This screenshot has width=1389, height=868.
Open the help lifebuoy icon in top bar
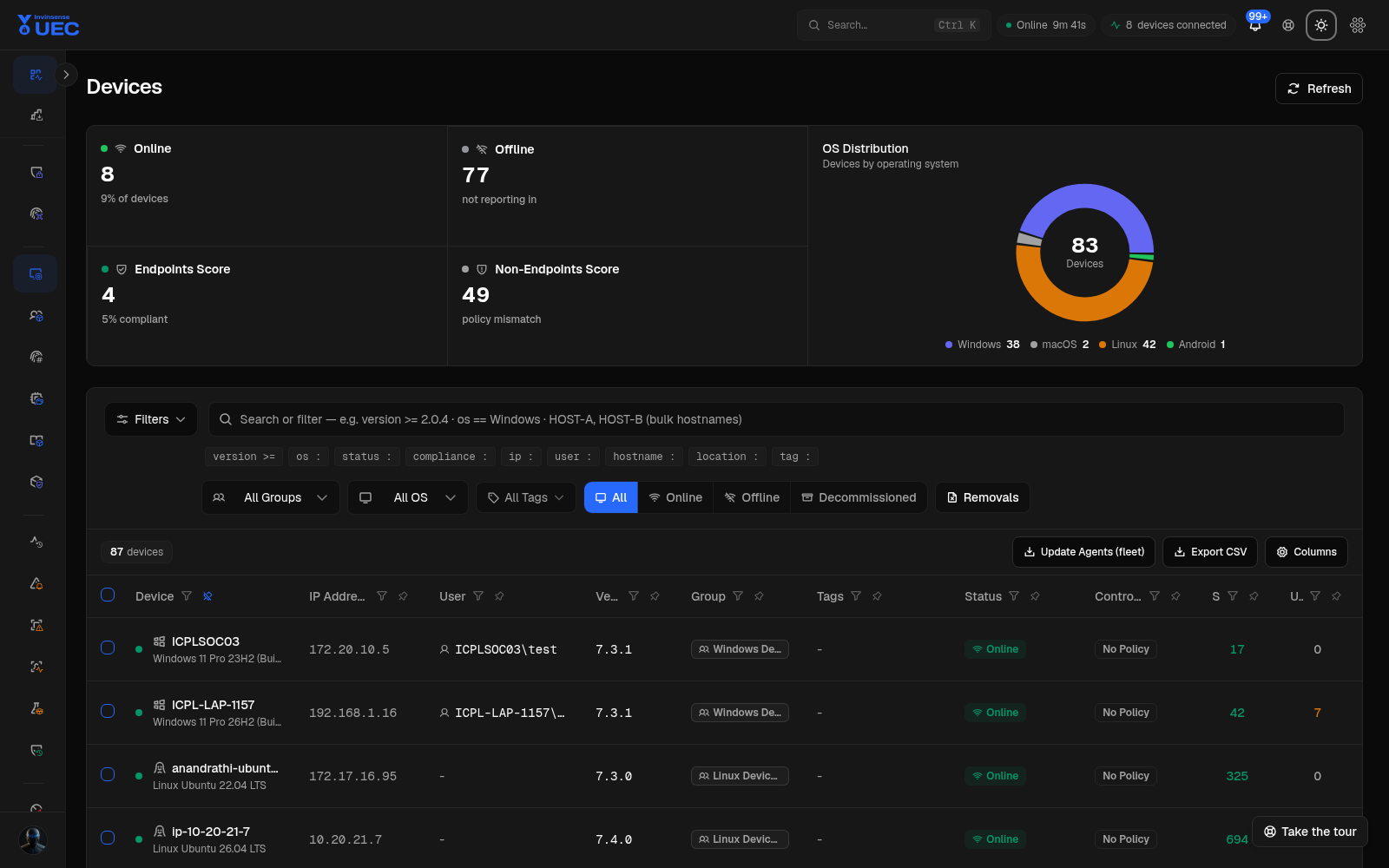pos(1288,25)
